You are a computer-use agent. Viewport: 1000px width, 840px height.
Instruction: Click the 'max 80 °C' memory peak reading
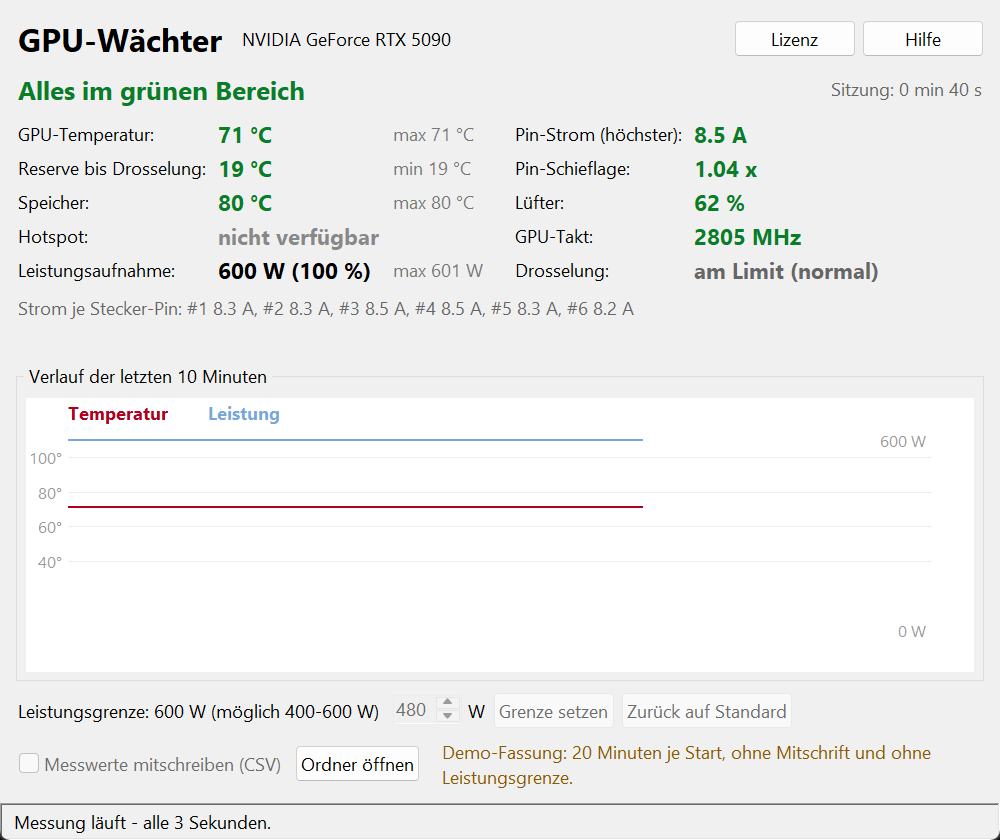(434, 203)
